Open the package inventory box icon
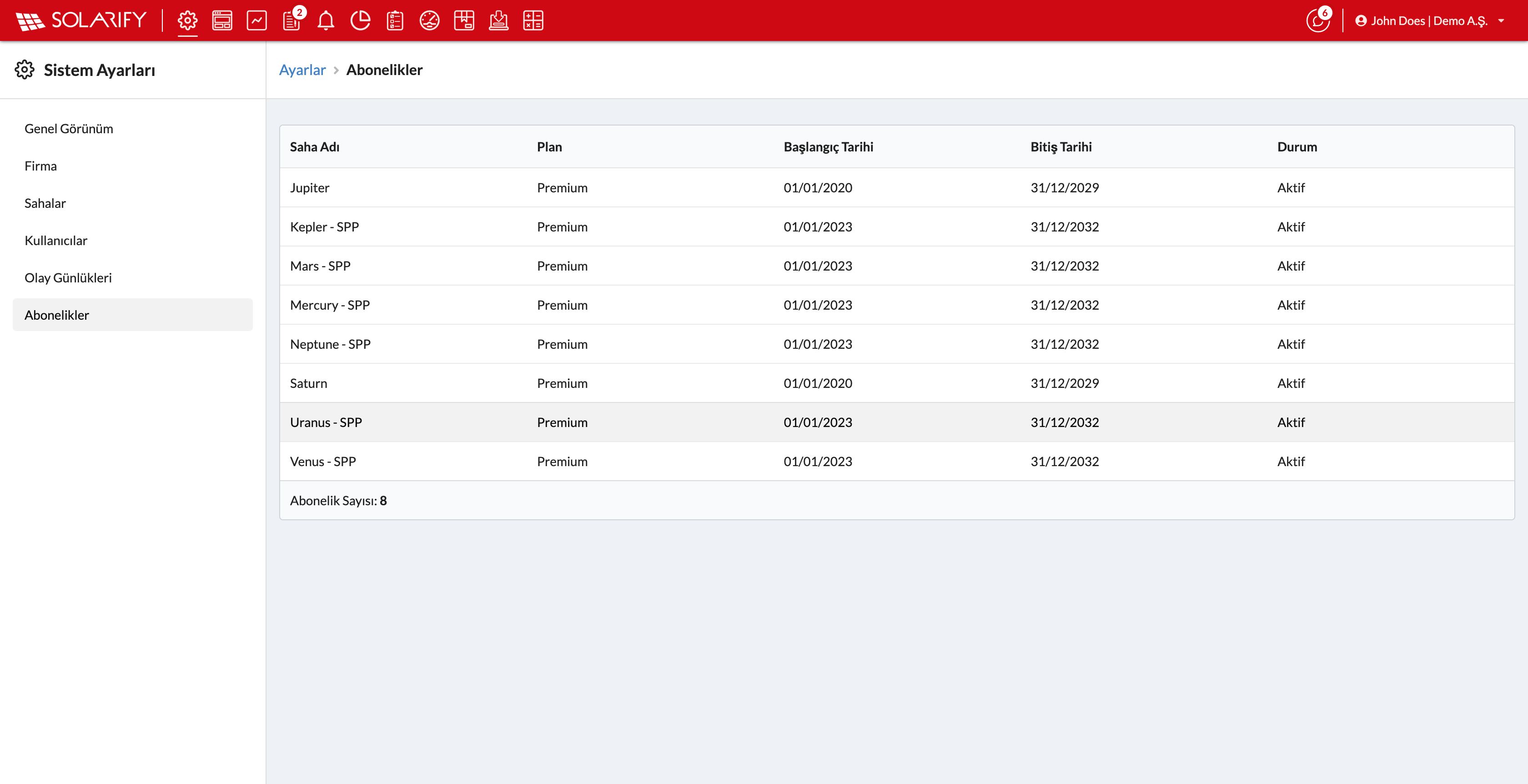This screenshot has height=784, width=1528. point(464,21)
